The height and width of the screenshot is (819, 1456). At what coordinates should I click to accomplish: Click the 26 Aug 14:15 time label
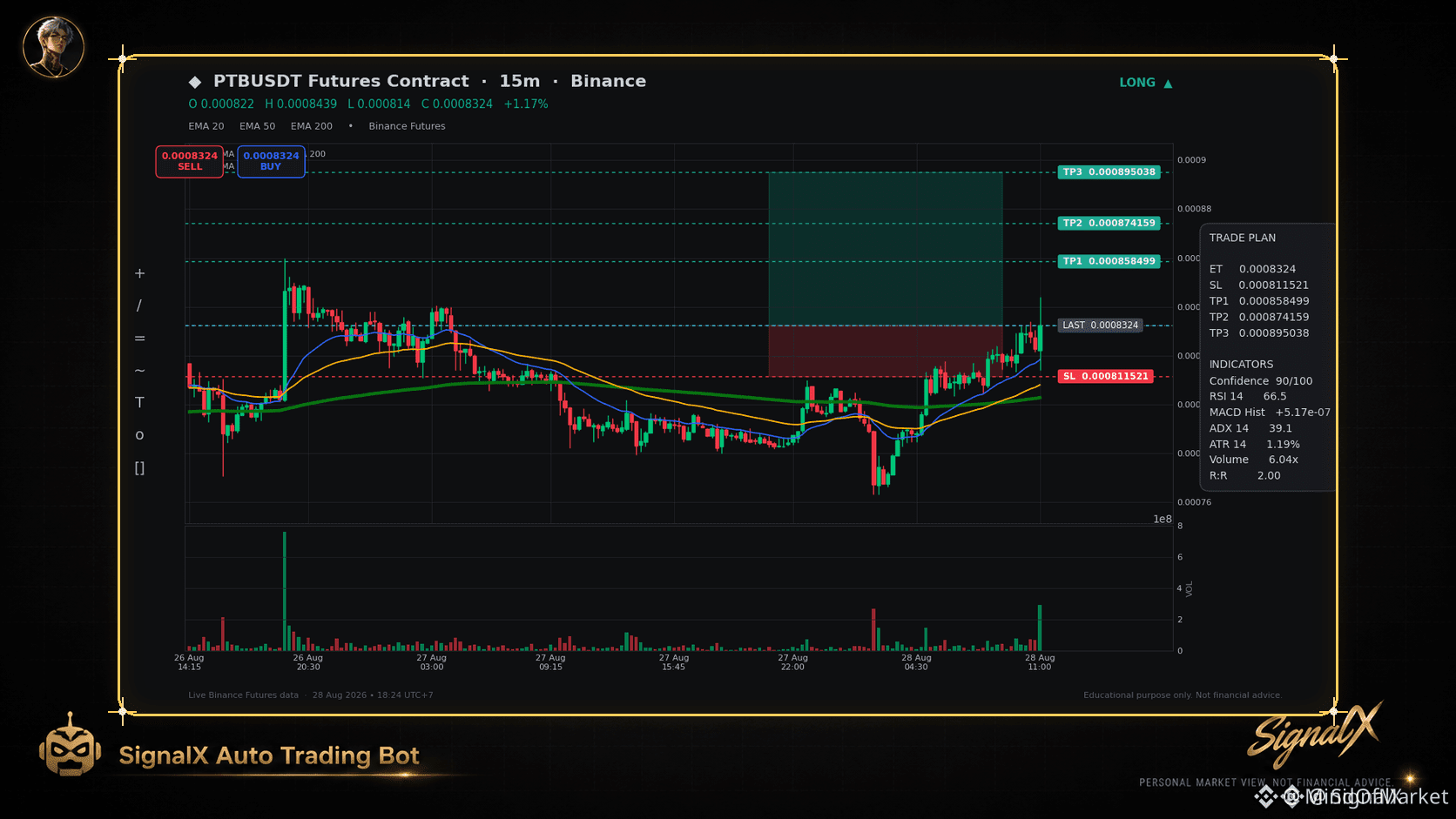point(189,662)
